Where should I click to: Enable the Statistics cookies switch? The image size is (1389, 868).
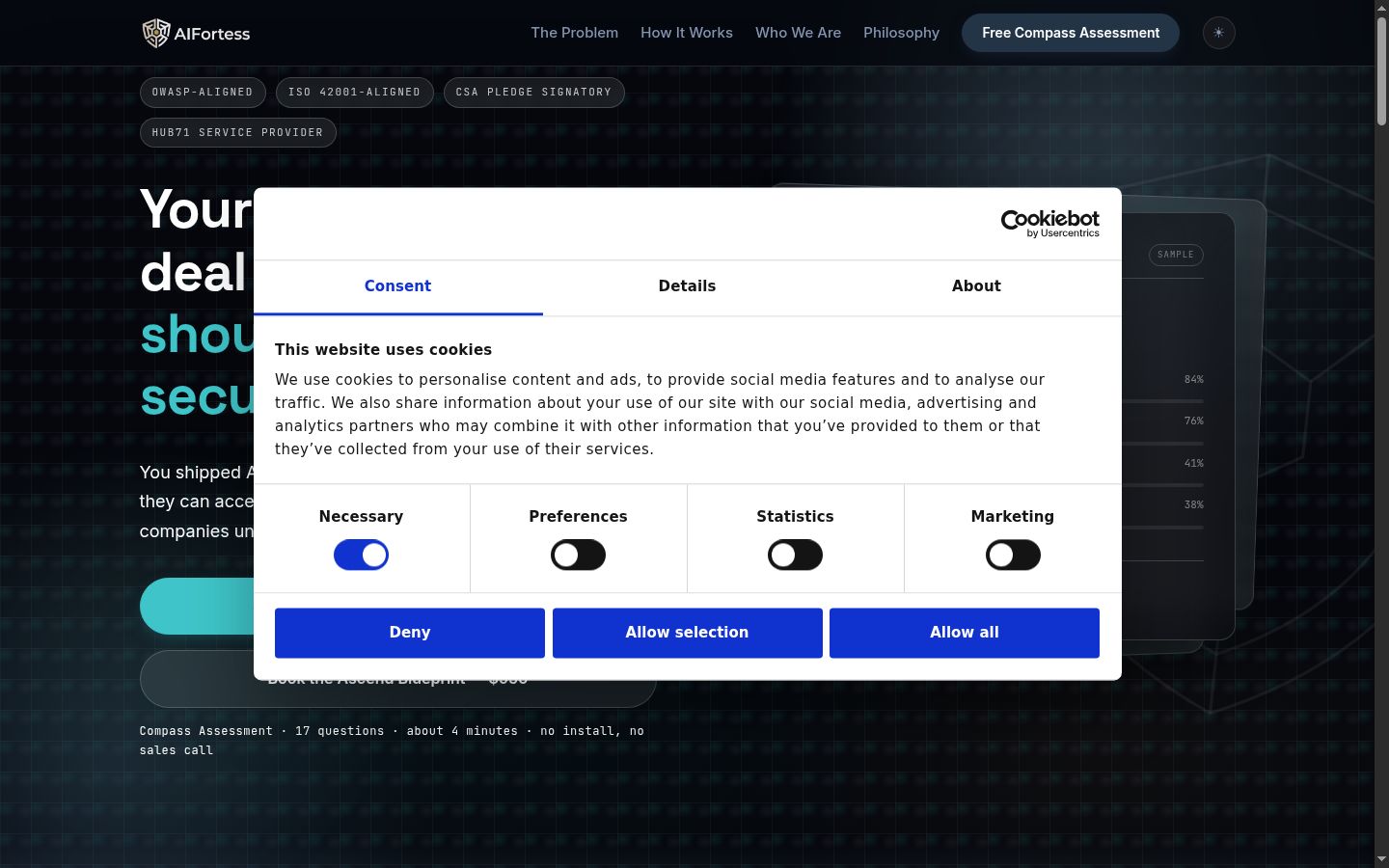tap(795, 555)
